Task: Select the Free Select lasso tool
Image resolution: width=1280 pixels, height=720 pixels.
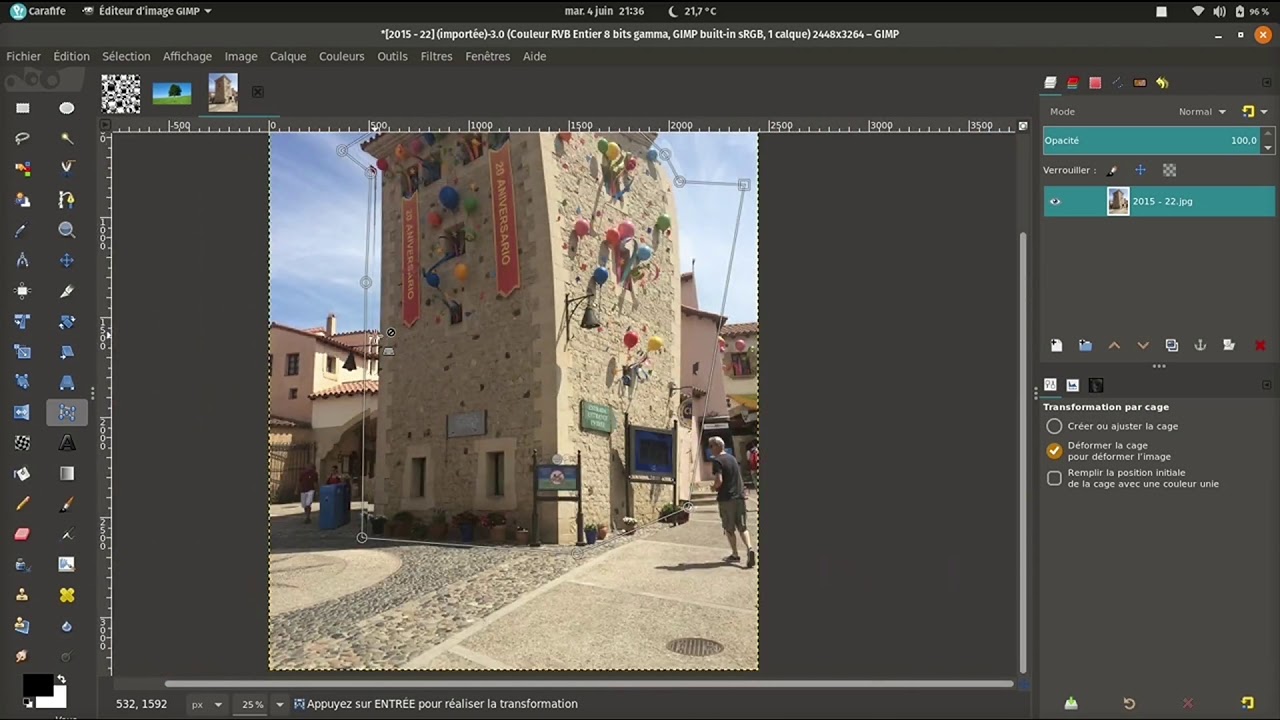Action: click(22, 138)
